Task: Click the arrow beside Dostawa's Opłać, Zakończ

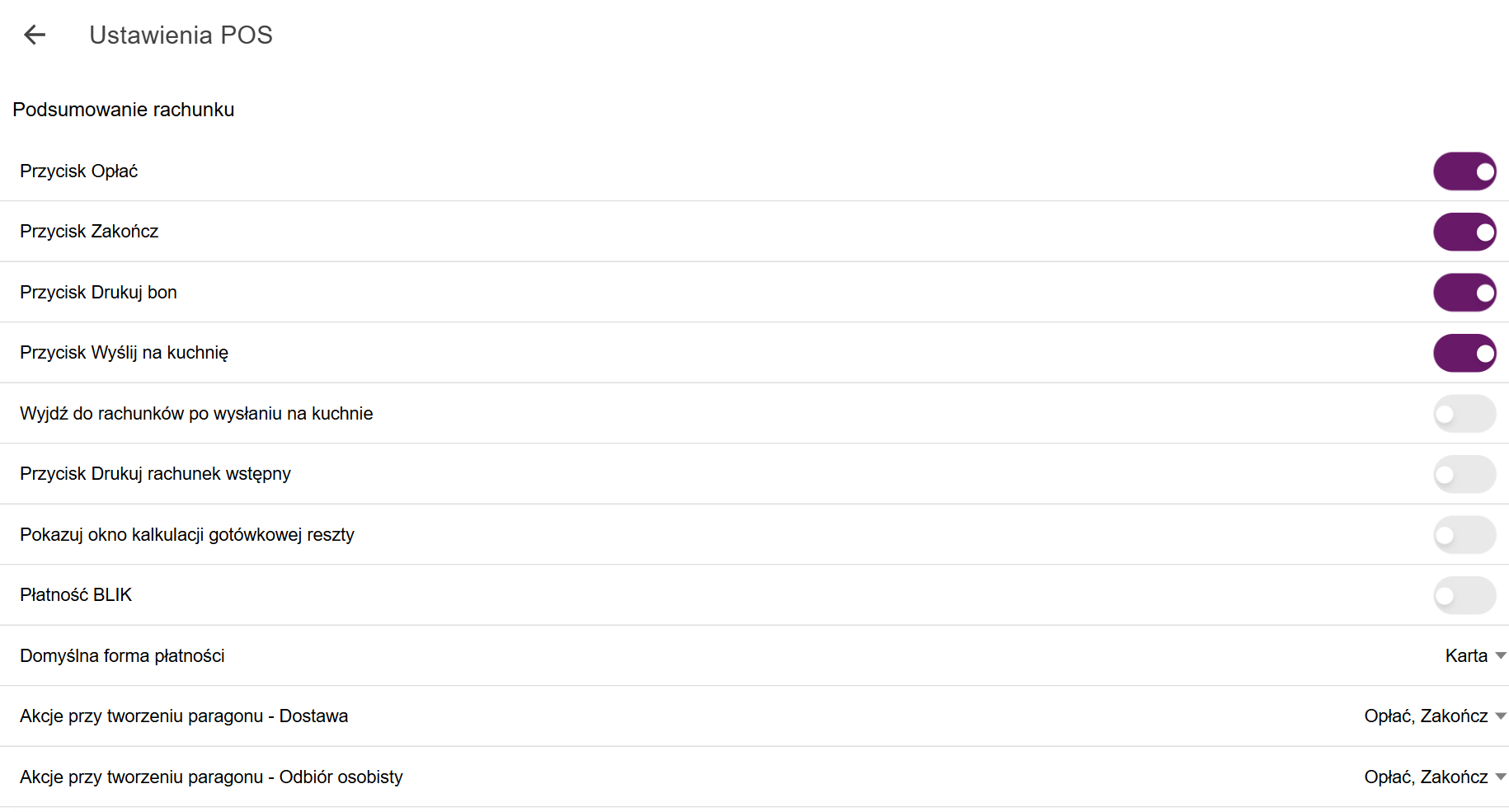Action: tap(1501, 716)
